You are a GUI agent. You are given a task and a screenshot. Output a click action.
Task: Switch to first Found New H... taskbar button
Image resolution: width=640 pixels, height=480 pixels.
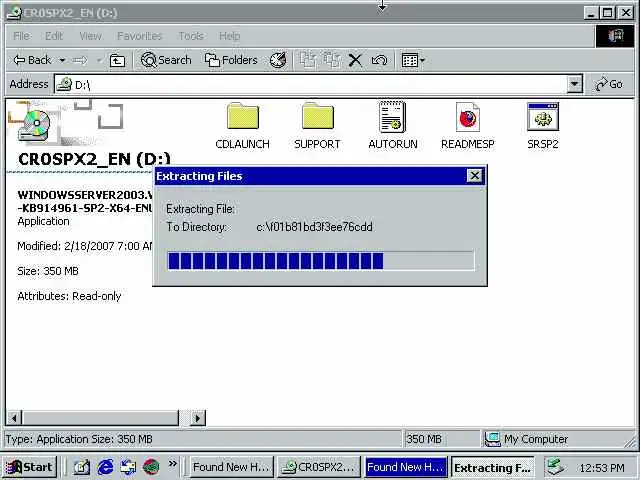[230, 467]
